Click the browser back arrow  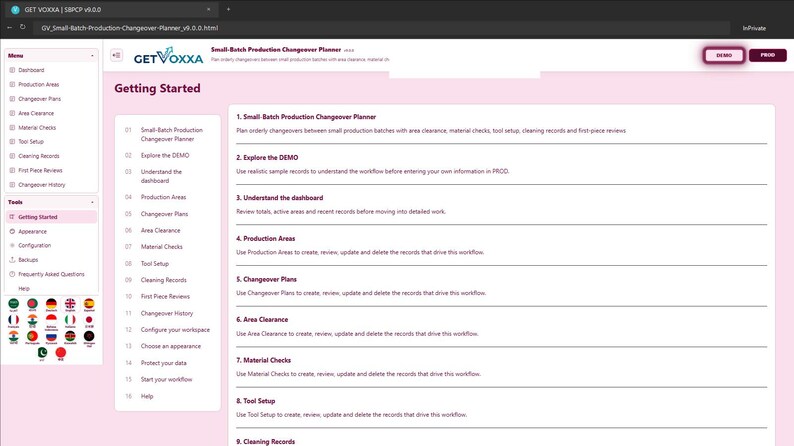[10, 27]
